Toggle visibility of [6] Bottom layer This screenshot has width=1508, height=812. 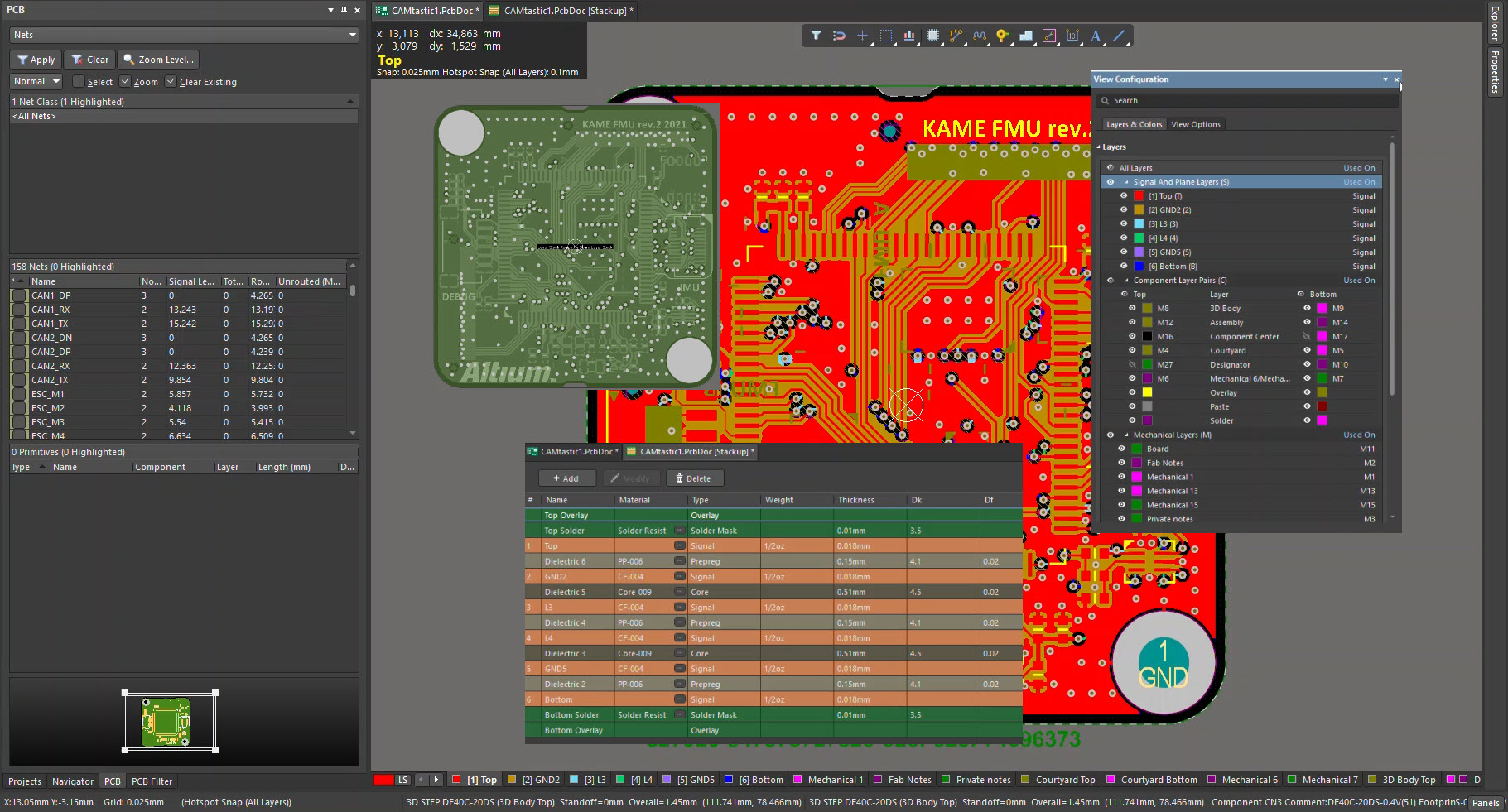(x=1124, y=267)
